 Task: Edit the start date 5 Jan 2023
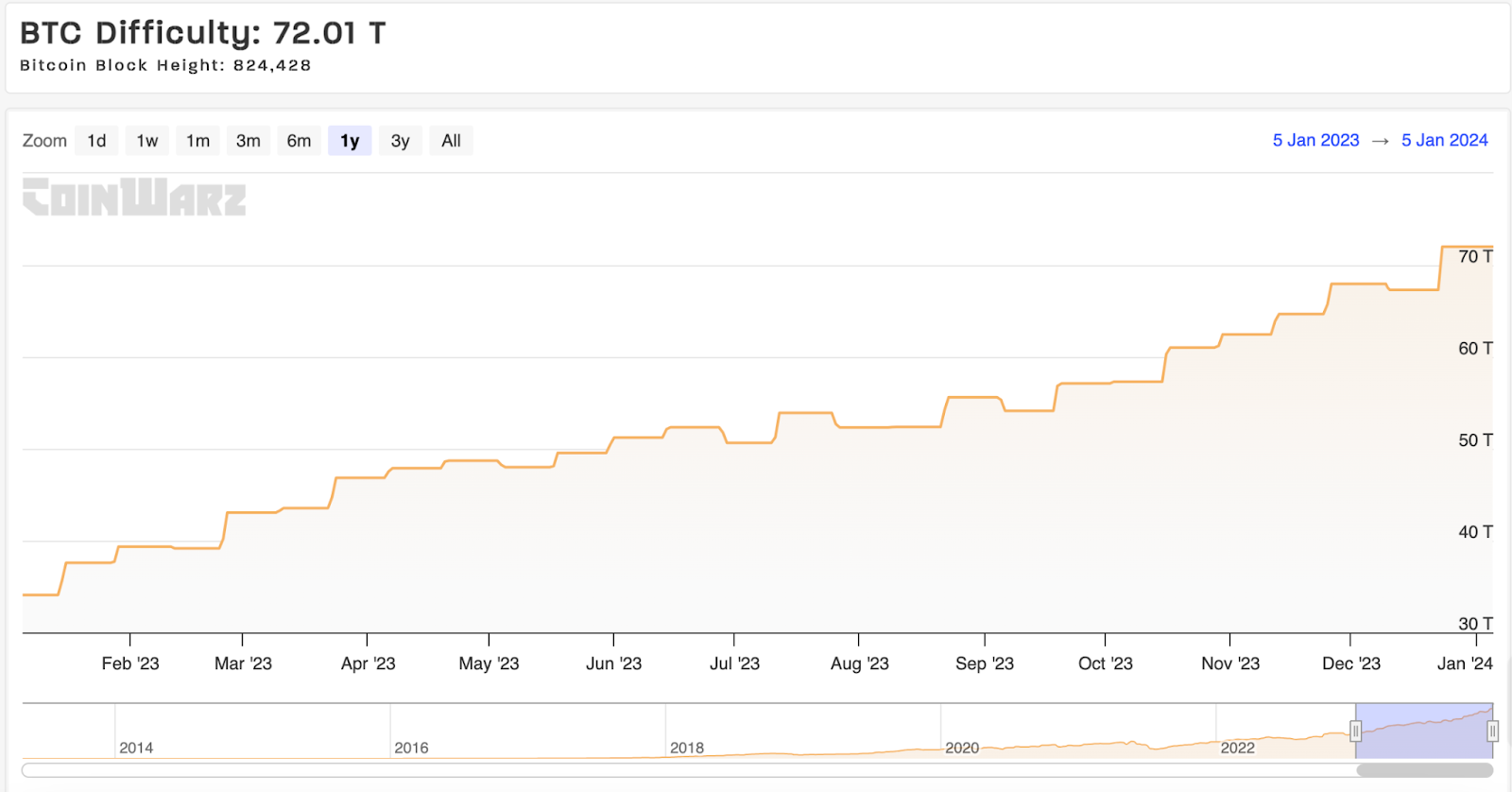tap(1315, 140)
